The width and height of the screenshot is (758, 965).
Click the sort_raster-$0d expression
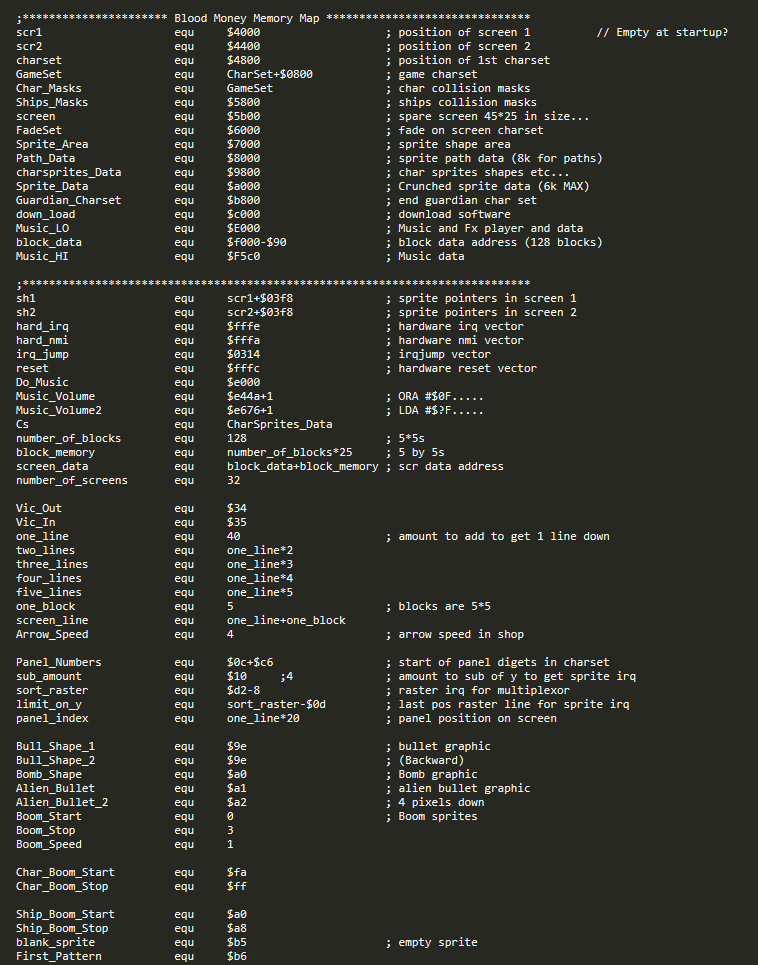276,704
